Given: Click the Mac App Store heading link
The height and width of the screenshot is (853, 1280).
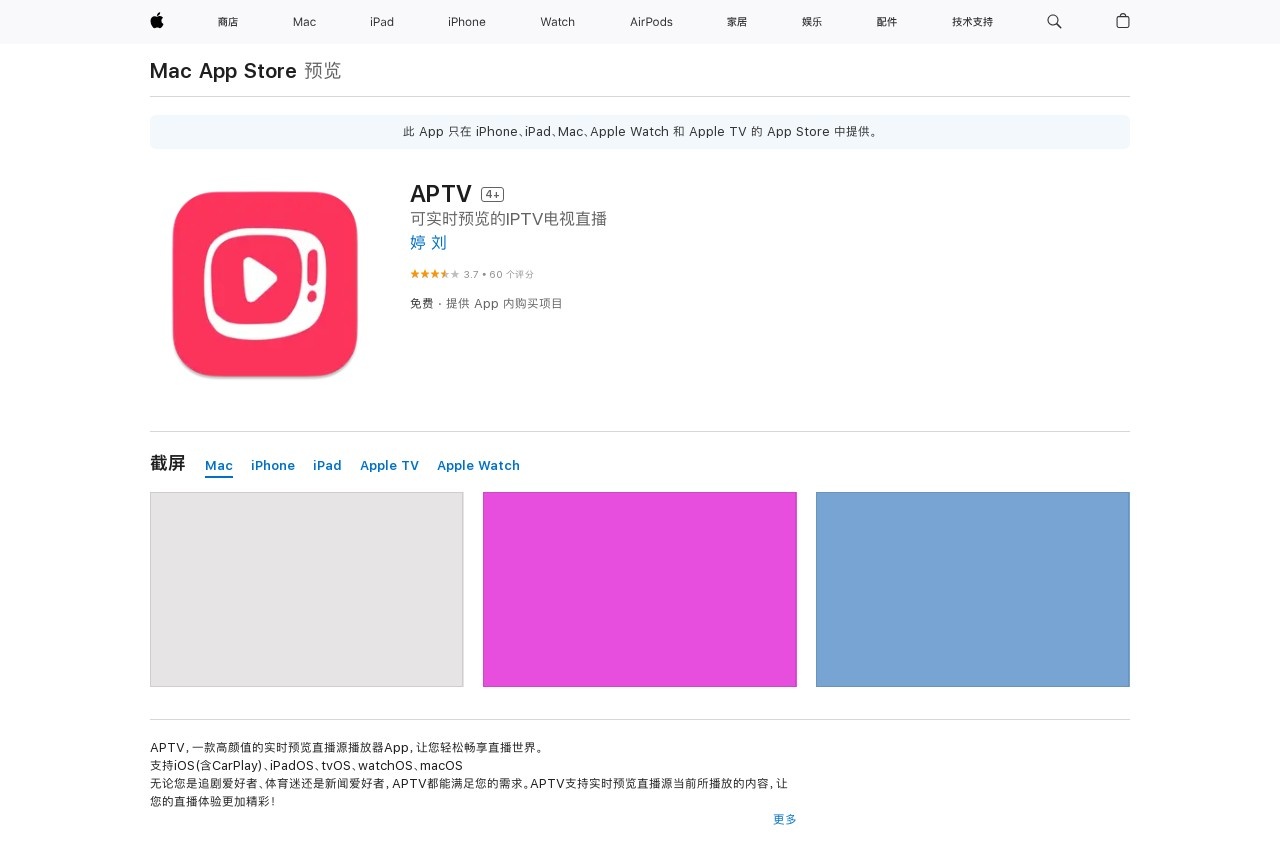Looking at the screenshot, I should [x=223, y=71].
